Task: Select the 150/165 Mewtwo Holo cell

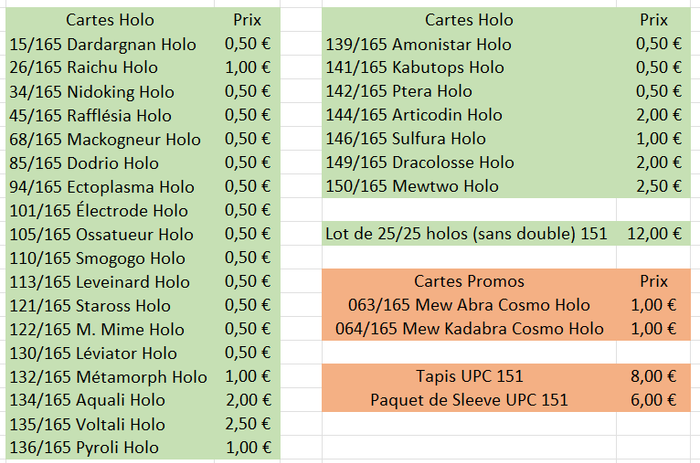Action: click(413, 186)
